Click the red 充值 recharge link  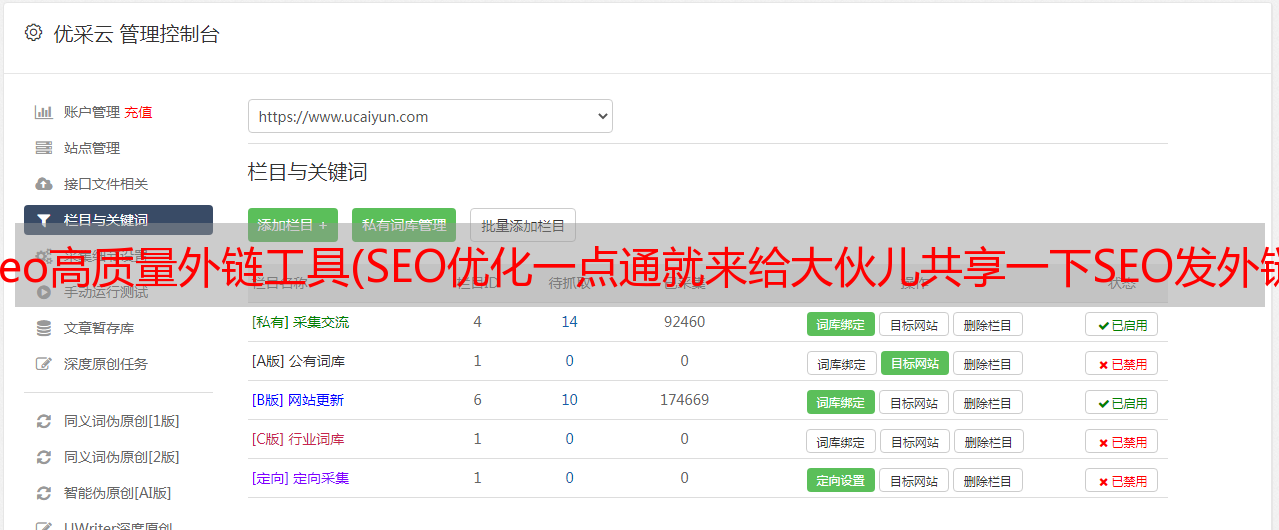pos(139,112)
